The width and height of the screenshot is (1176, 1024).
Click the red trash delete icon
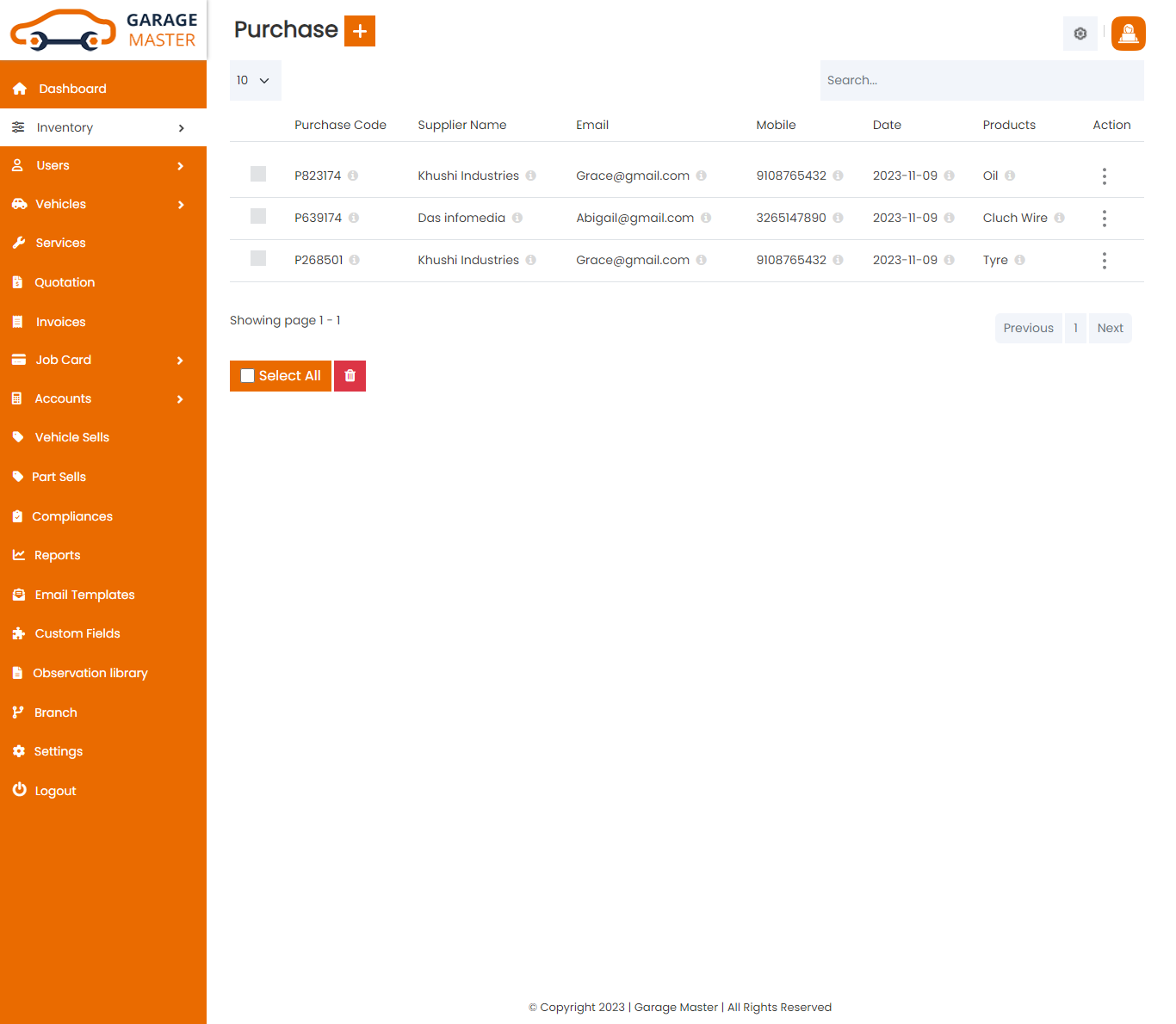(x=350, y=376)
